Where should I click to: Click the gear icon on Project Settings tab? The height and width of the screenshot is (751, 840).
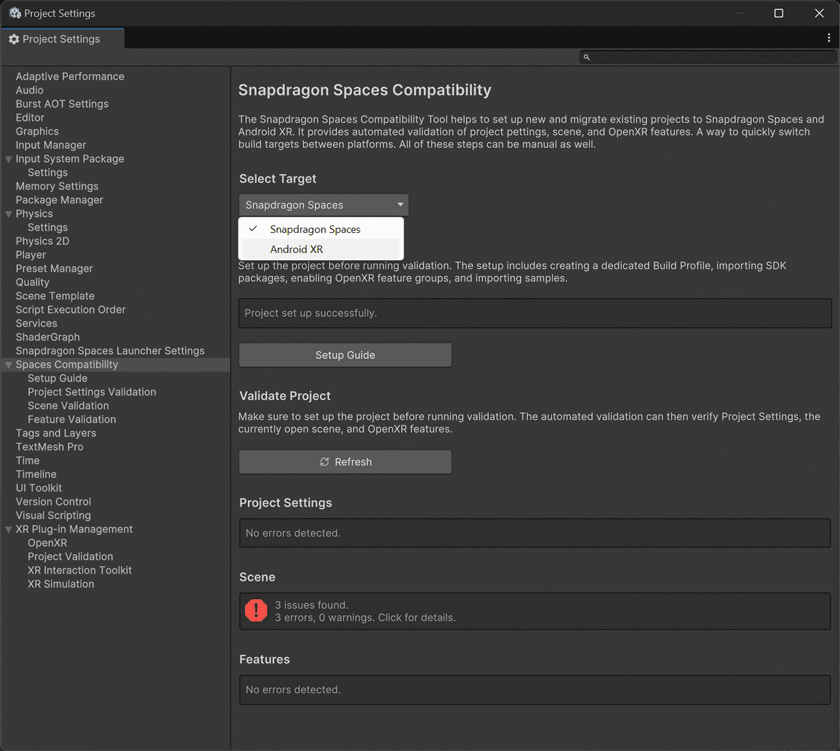tap(14, 39)
